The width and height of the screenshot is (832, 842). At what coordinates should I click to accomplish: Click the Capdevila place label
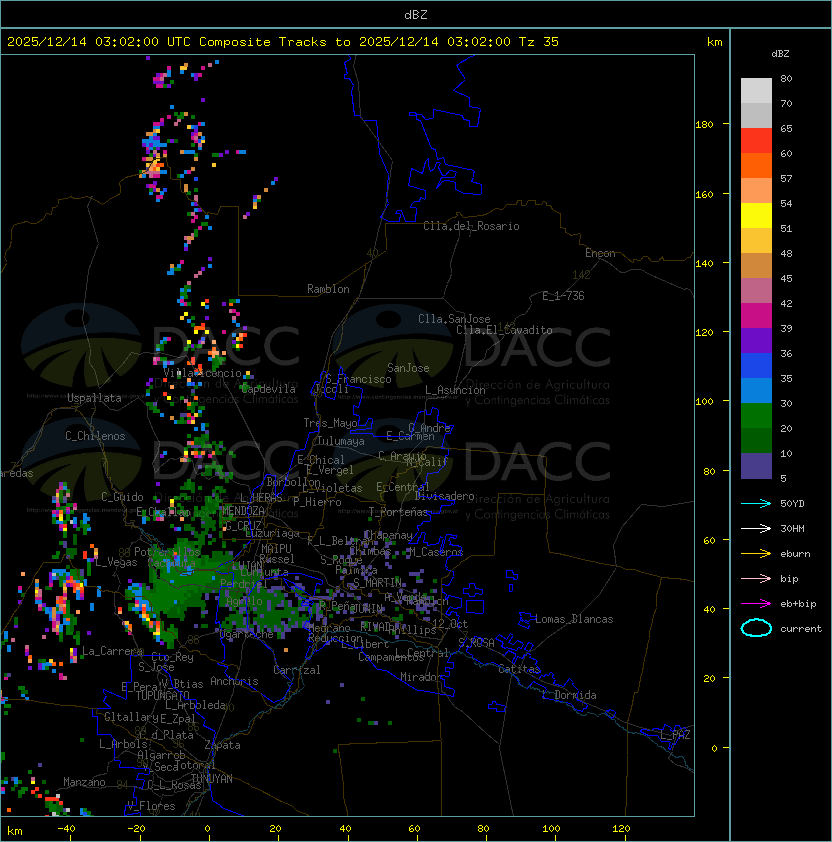268,389
